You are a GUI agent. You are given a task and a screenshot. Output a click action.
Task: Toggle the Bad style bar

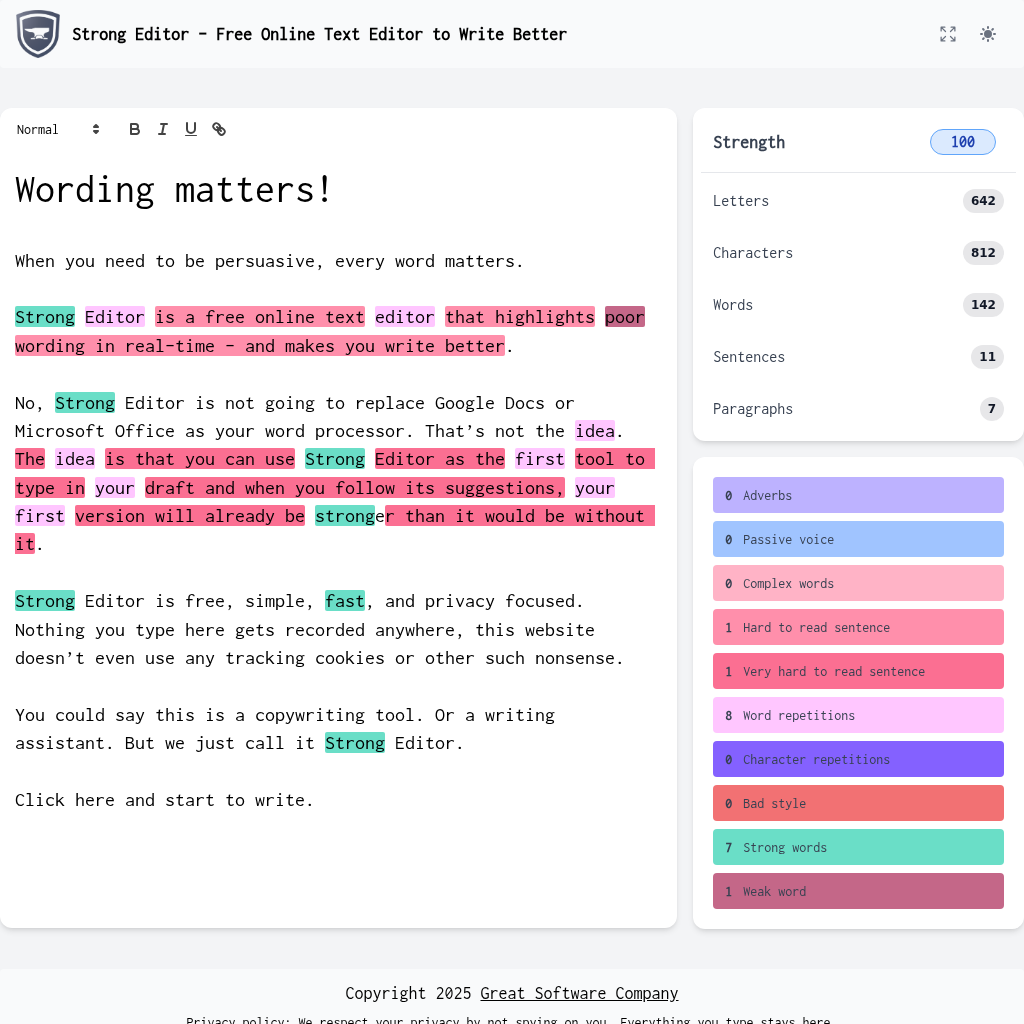[857, 803]
